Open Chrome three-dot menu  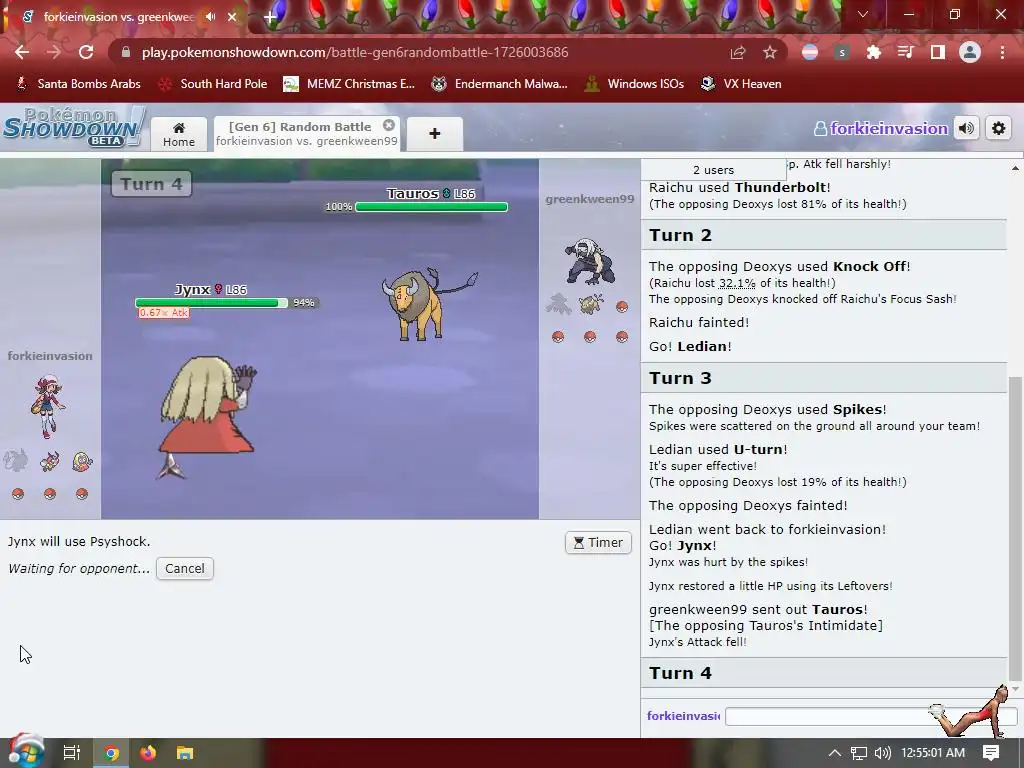(x=1002, y=52)
